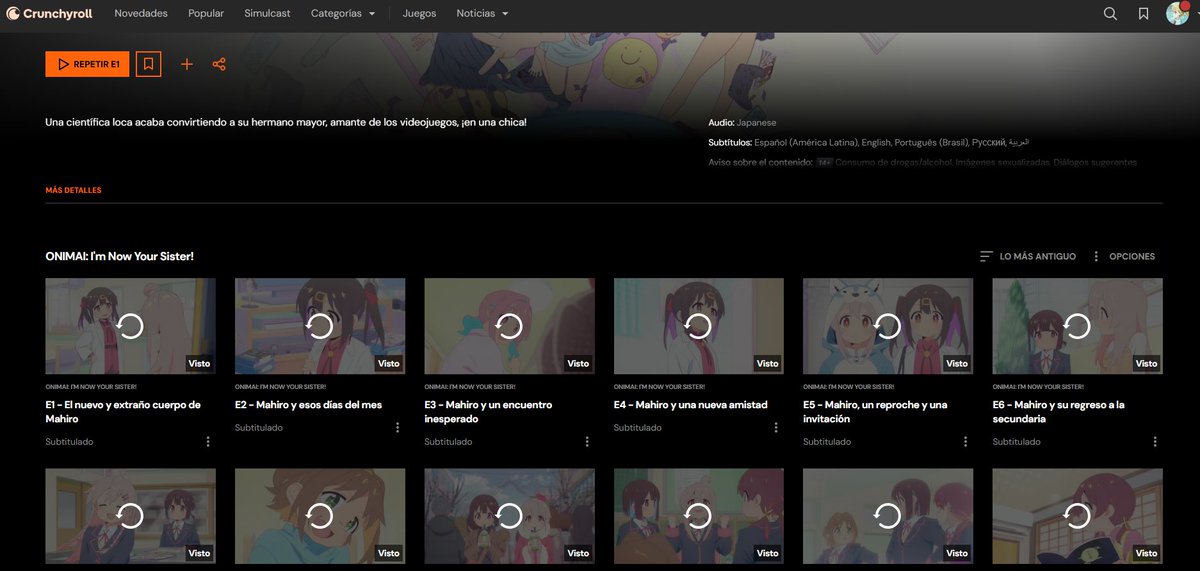
Task: Open the watchlist bookmark icon in header
Action: [1143, 14]
